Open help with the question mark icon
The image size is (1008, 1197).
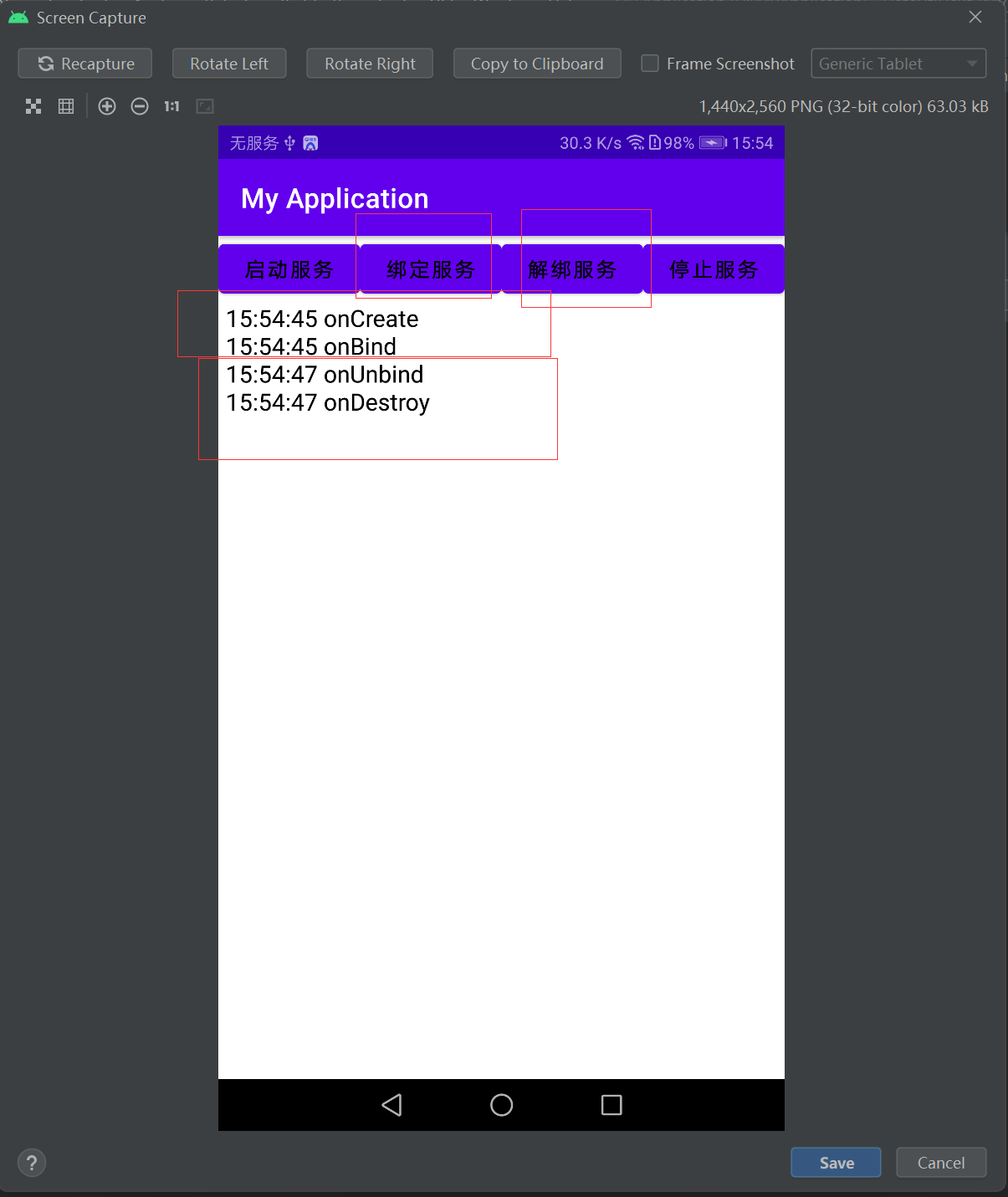point(32,1163)
